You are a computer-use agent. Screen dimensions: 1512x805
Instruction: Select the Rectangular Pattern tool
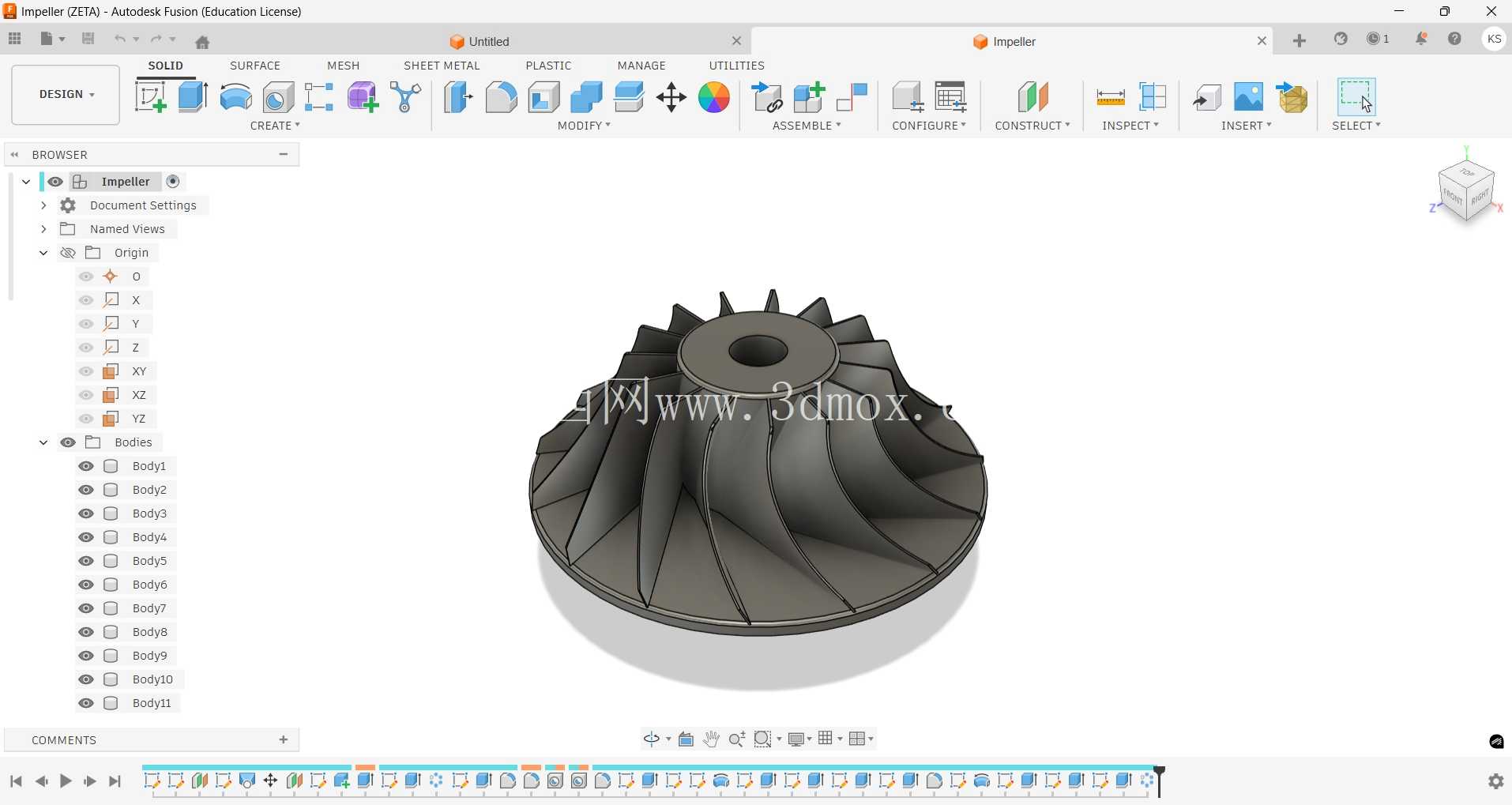319,97
